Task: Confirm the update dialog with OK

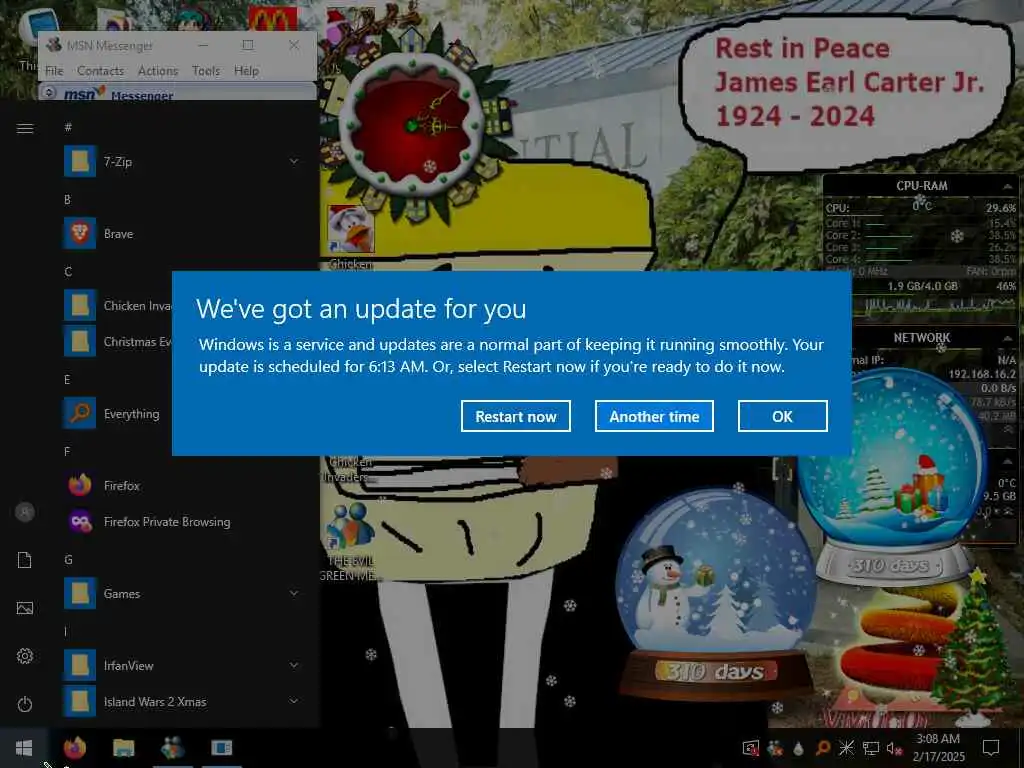Action: pyautogui.click(x=782, y=416)
